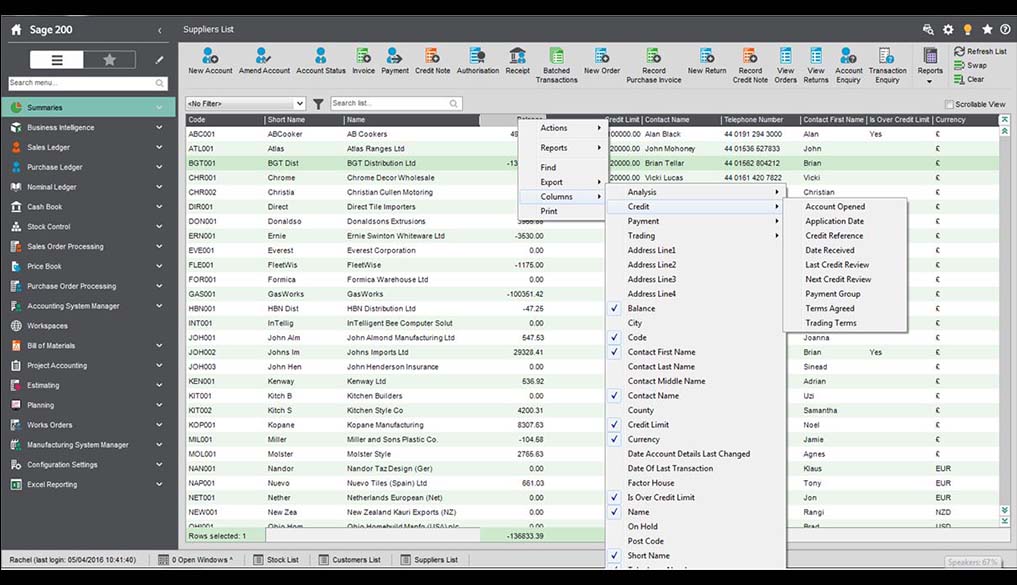Image resolution: width=1017 pixels, height=585 pixels.
Task: Click the Refresh List button
Action: [x=980, y=51]
